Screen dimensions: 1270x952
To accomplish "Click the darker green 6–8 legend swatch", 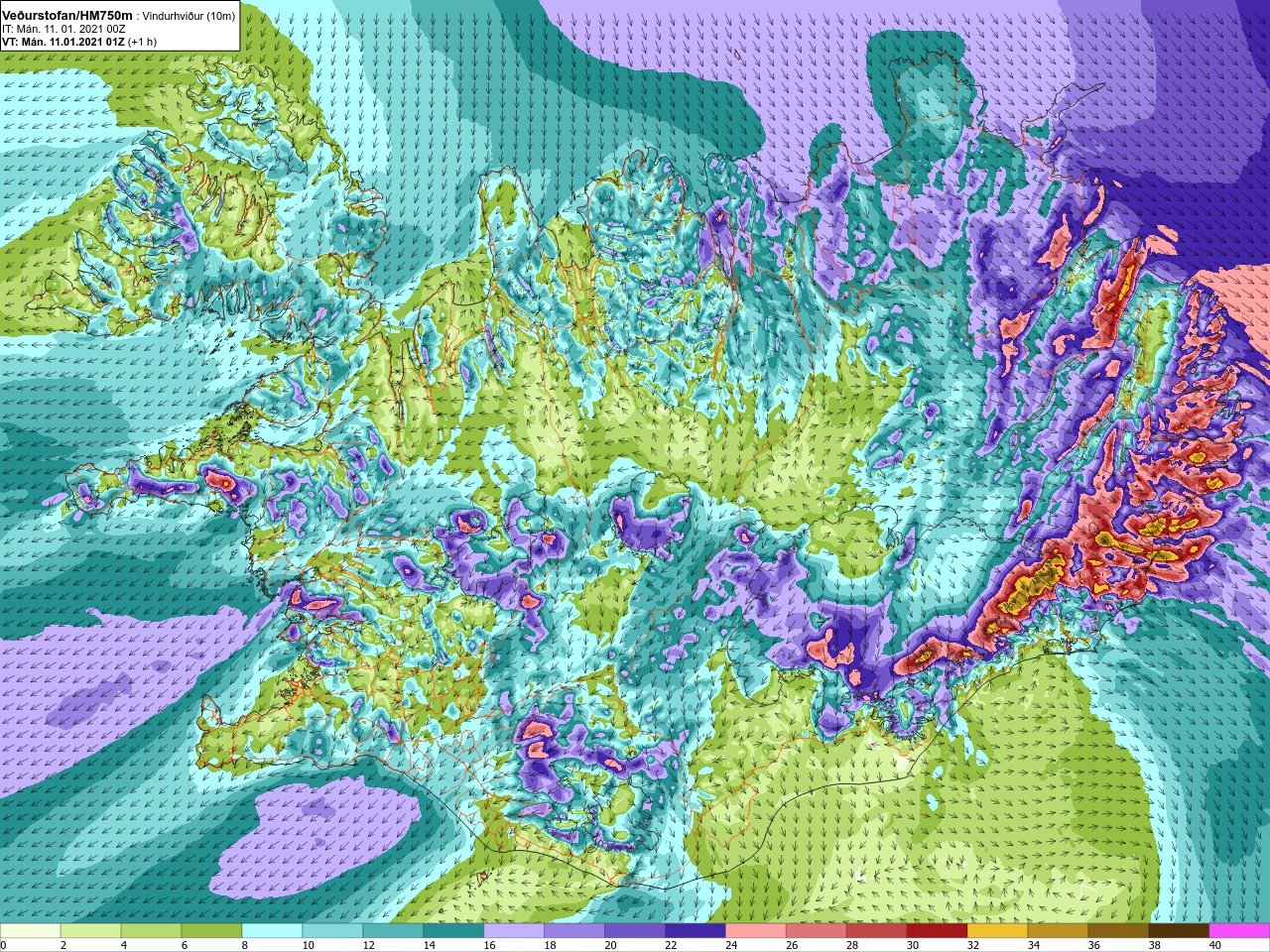I will 211,928.
